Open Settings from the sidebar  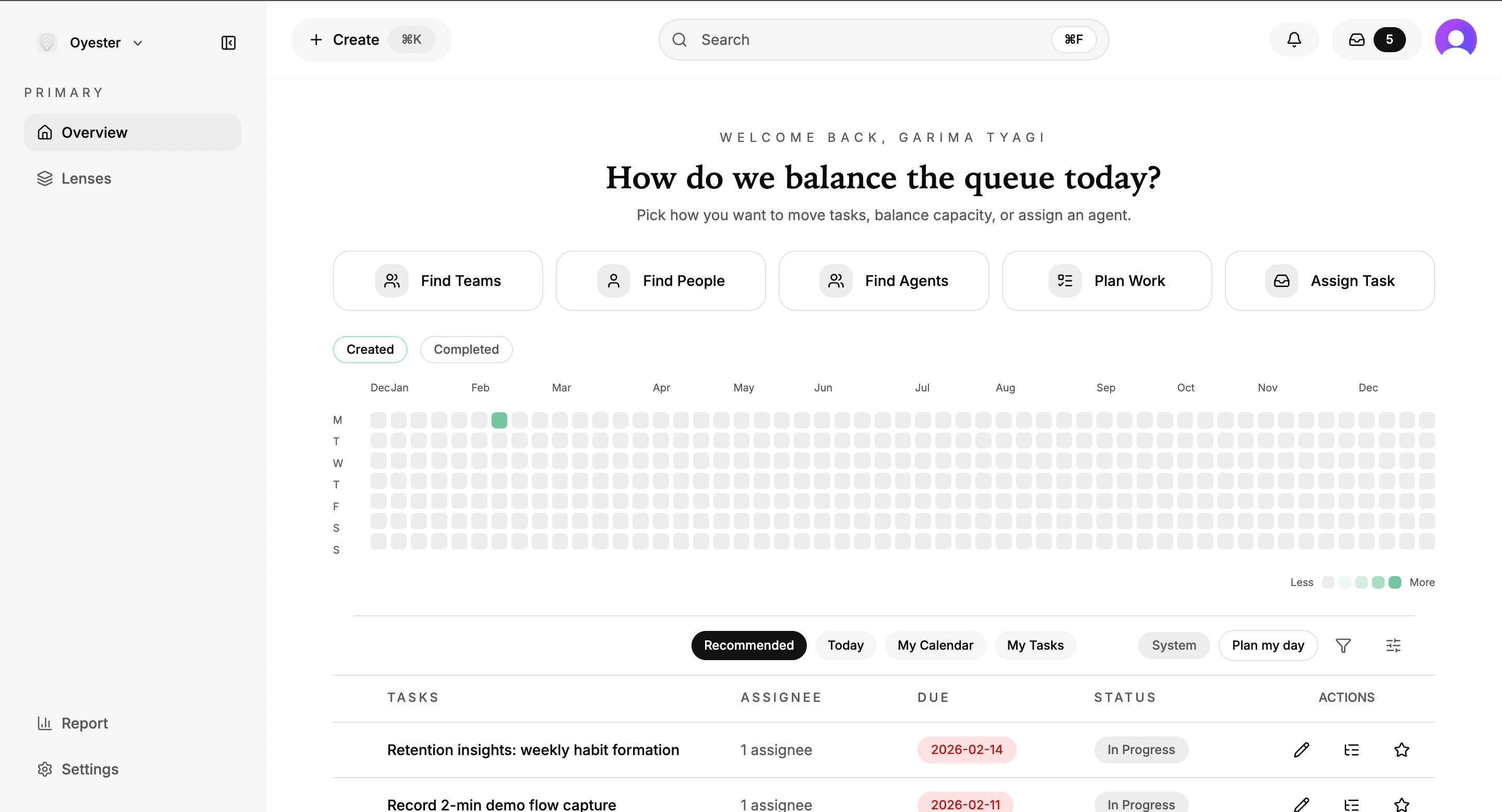(x=90, y=769)
